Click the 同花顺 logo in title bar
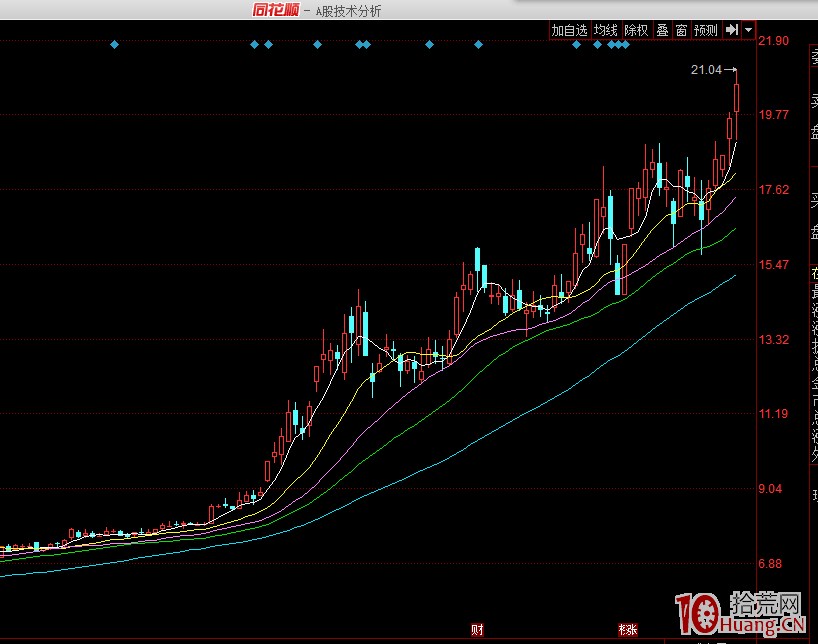 coord(276,10)
